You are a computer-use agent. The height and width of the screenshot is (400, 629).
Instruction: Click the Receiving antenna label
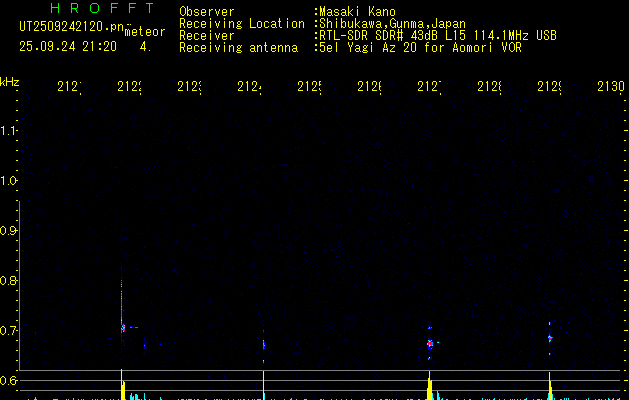click(x=238, y=48)
